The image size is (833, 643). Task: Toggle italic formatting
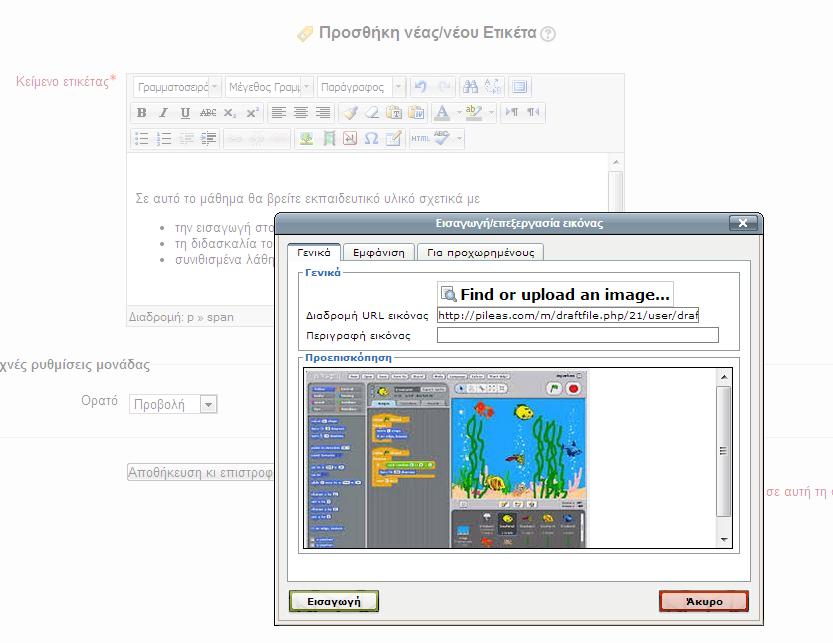pos(164,113)
